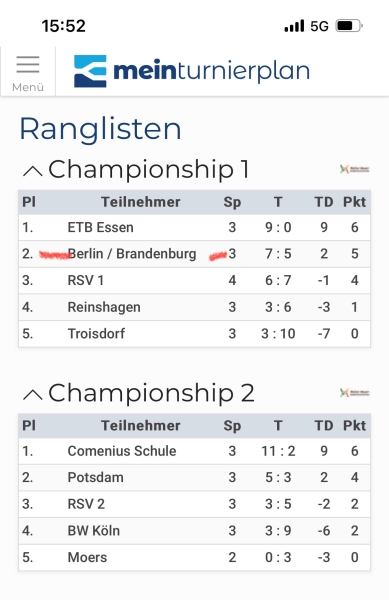Tap the meinturnierplan logo

pos(191,71)
